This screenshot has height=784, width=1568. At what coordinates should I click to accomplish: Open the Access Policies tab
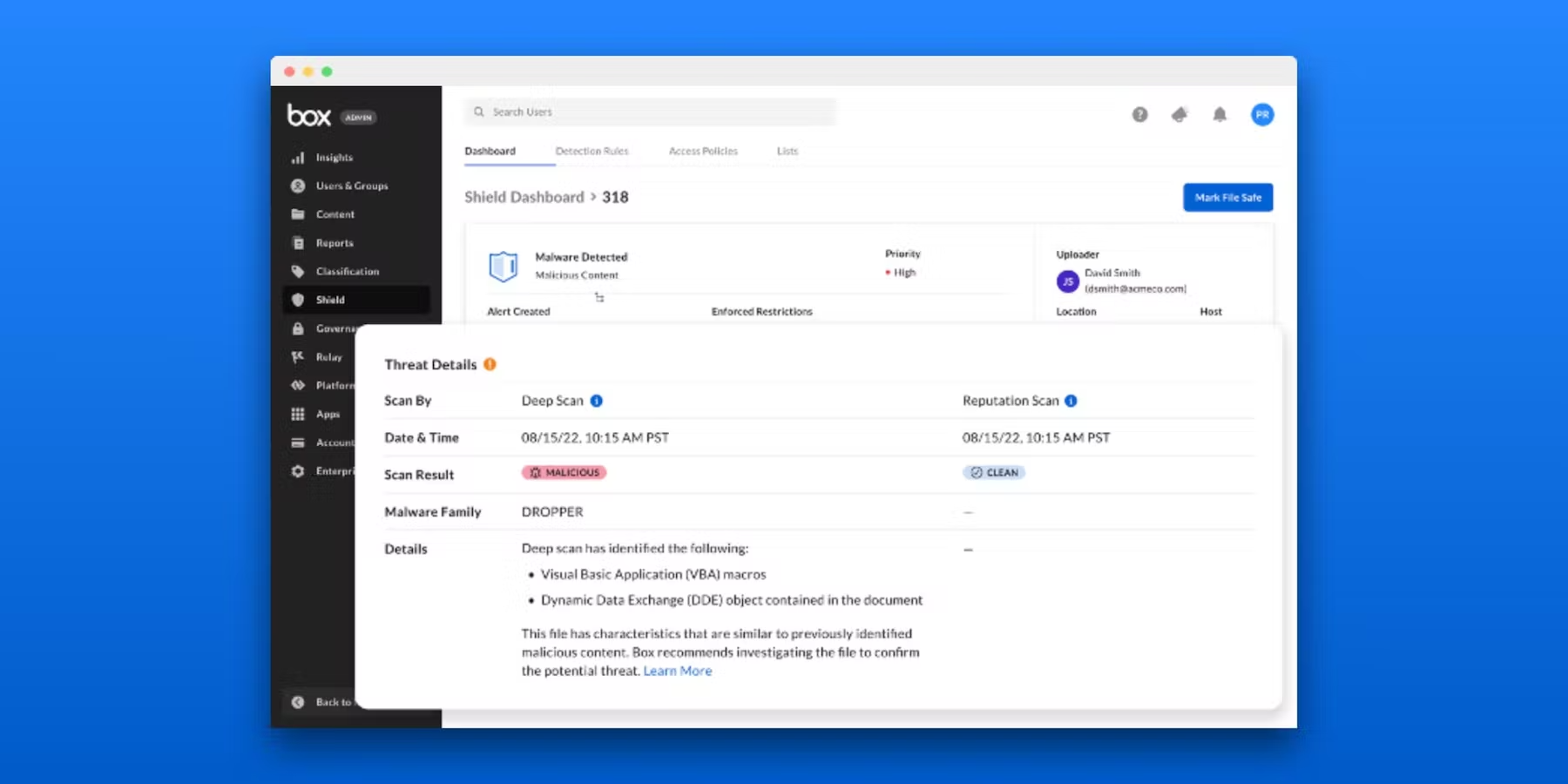pos(703,151)
